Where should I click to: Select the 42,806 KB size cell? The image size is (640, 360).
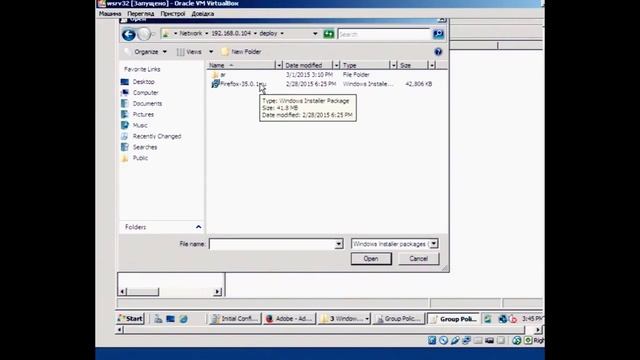click(419, 84)
